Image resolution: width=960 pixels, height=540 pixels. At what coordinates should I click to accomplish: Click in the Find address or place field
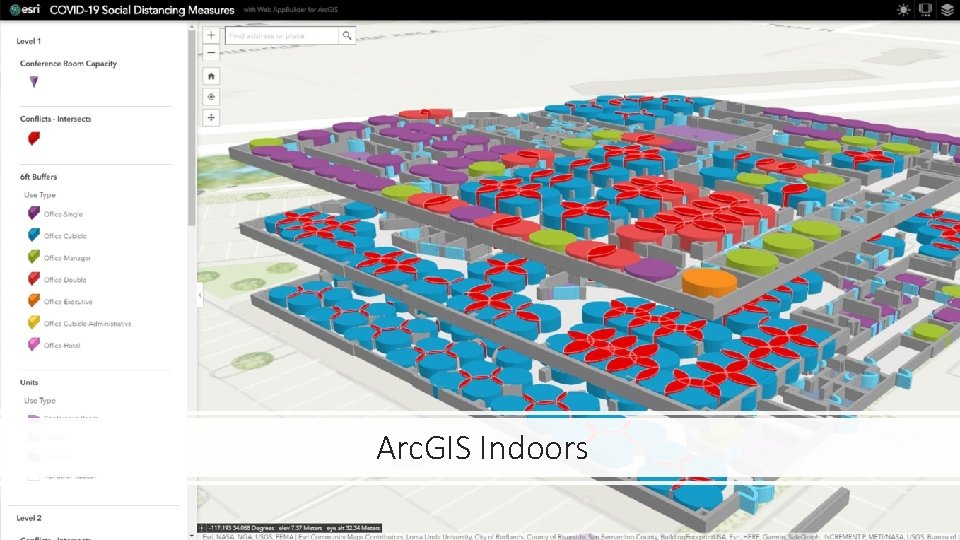282,36
